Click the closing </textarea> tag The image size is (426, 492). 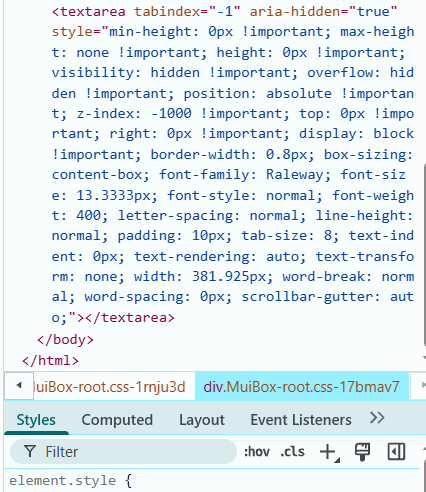130,318
